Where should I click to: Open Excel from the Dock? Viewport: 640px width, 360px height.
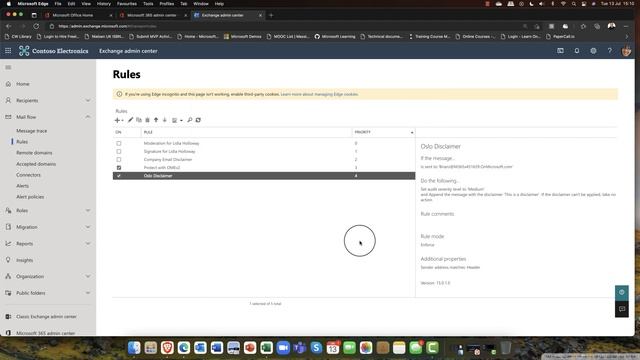pos(267,348)
